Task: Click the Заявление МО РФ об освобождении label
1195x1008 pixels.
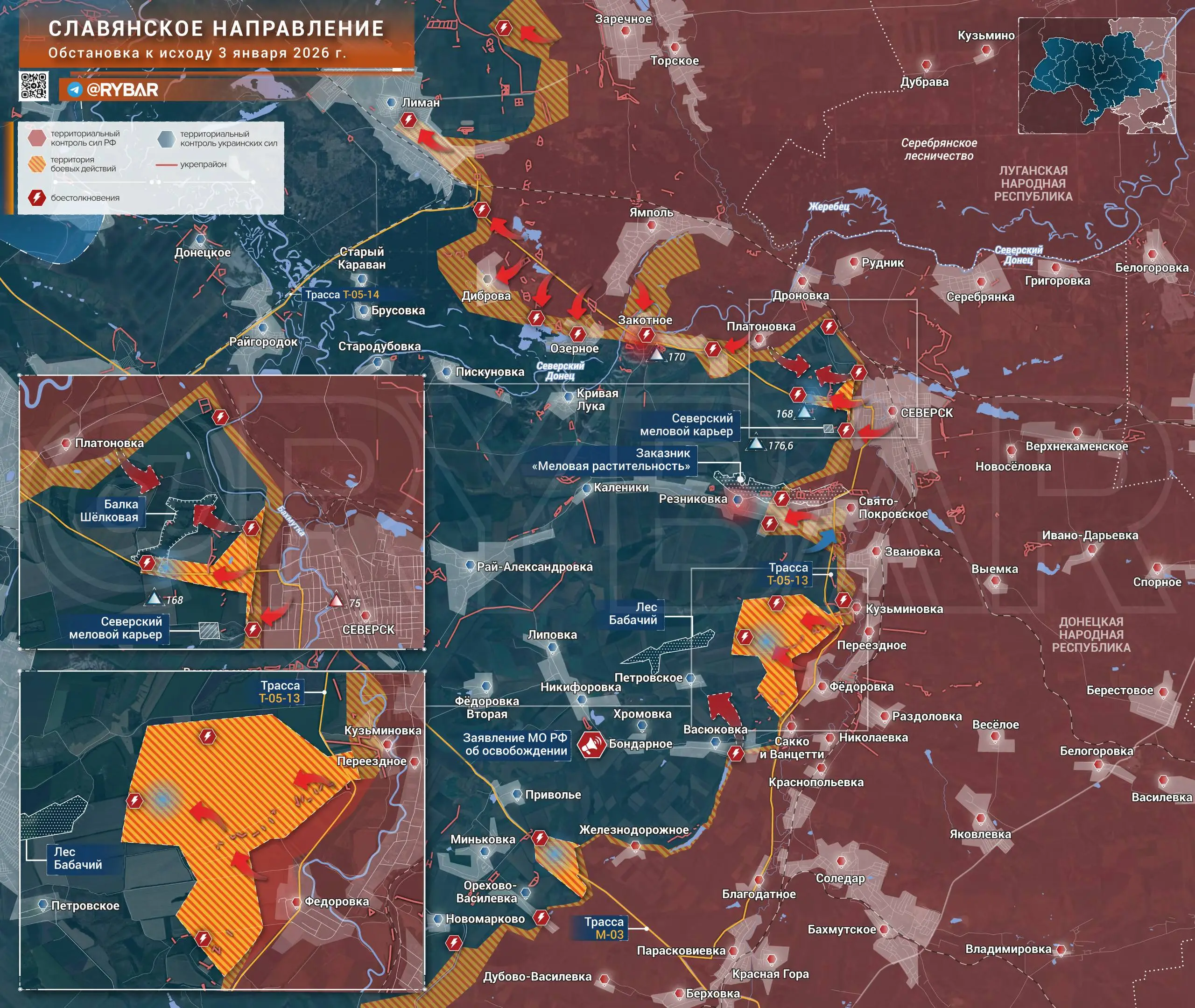Action: [x=516, y=745]
